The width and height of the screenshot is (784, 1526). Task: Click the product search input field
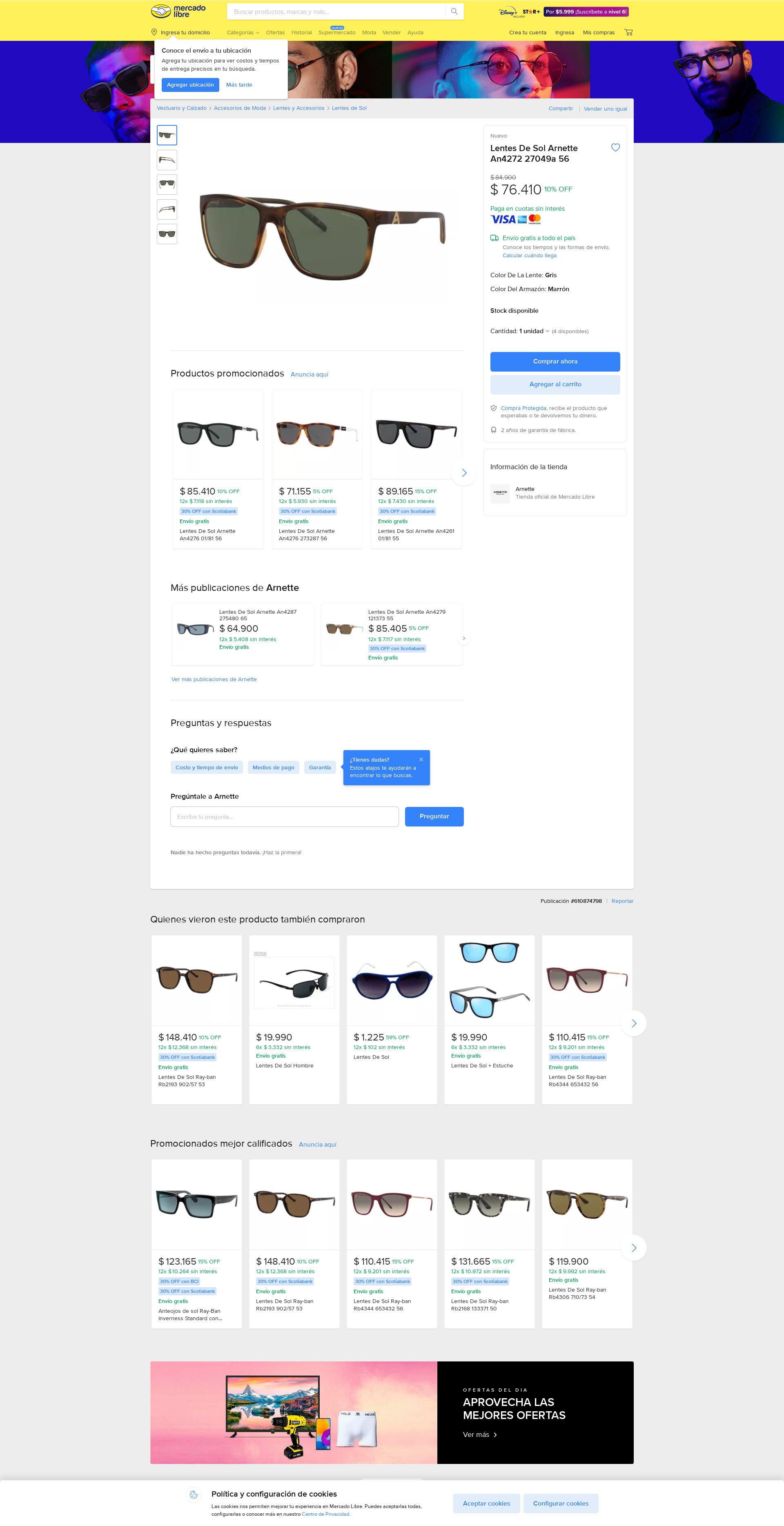[336, 11]
